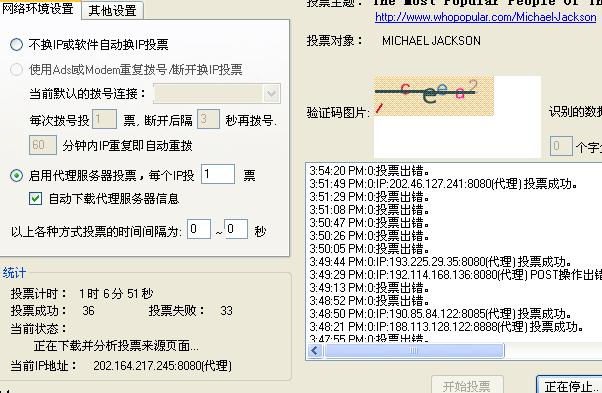This screenshot has height=393, width=602.
Task: Click the 每次拨号投 votes field
Action: point(104,119)
